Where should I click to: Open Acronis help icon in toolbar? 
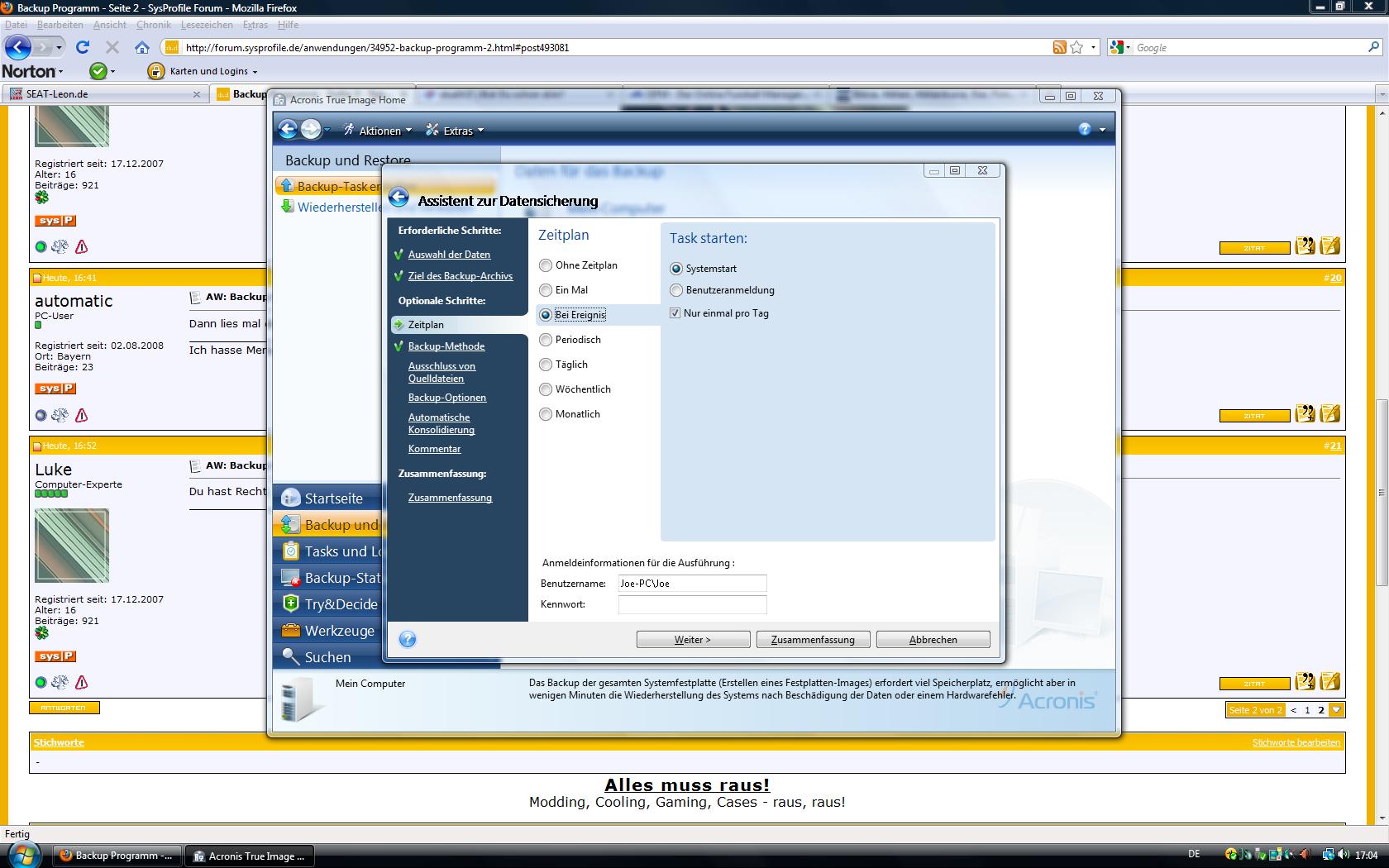pyautogui.click(x=1085, y=129)
